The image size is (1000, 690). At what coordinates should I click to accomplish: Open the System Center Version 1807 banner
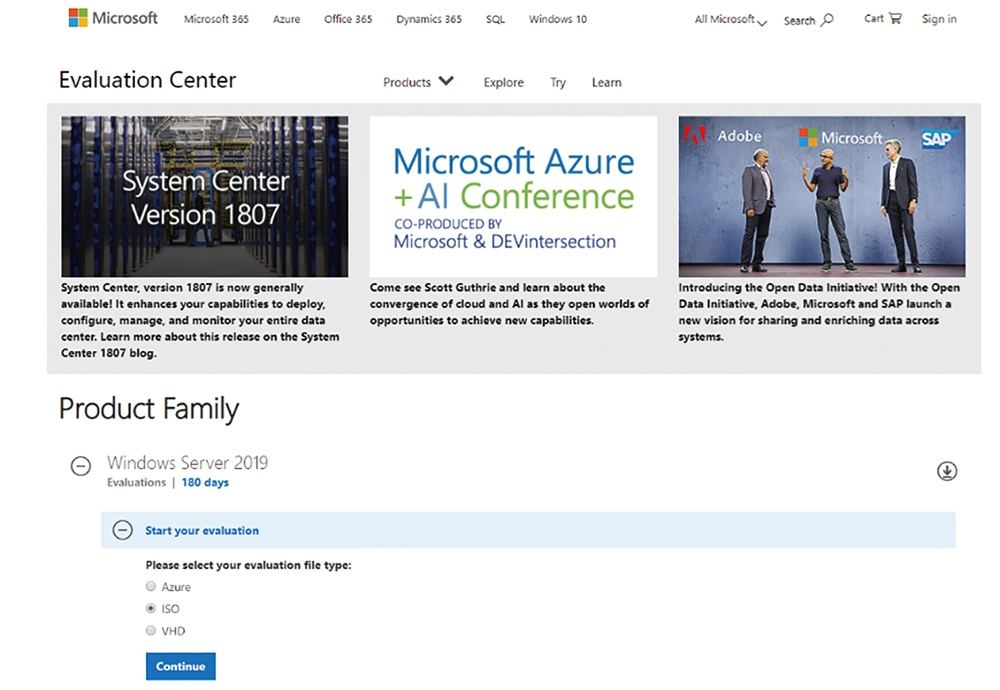pos(205,196)
